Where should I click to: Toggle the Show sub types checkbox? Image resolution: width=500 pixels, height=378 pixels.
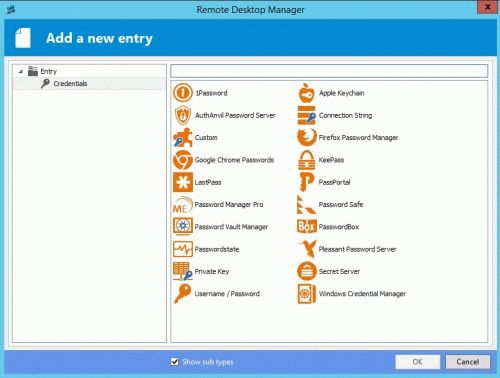click(175, 362)
